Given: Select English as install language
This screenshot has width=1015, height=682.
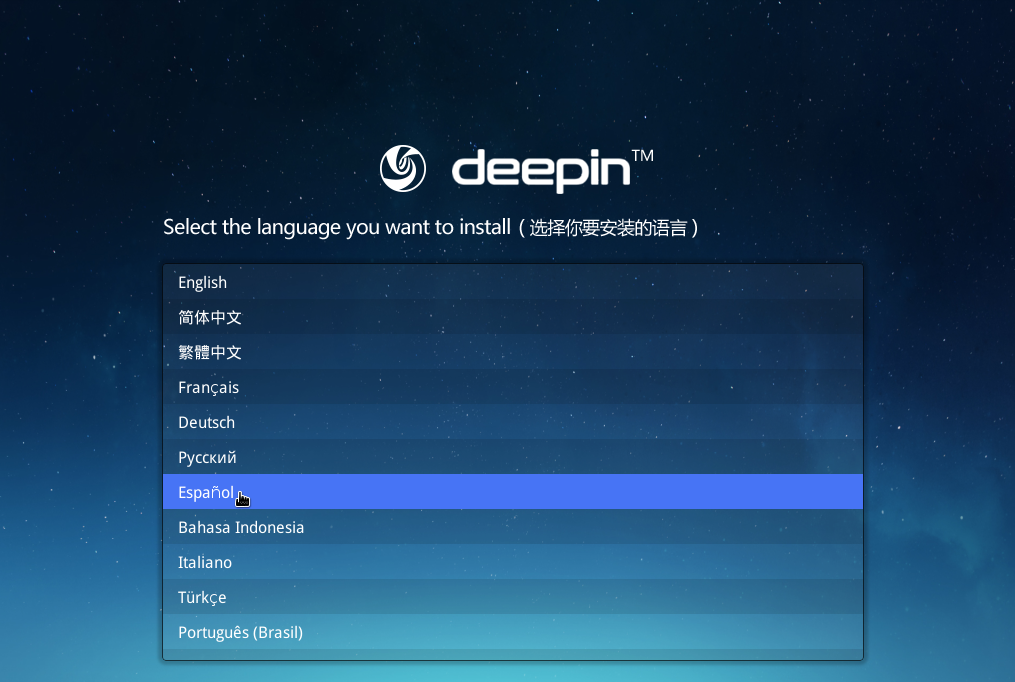Looking at the screenshot, I should 513,282.
